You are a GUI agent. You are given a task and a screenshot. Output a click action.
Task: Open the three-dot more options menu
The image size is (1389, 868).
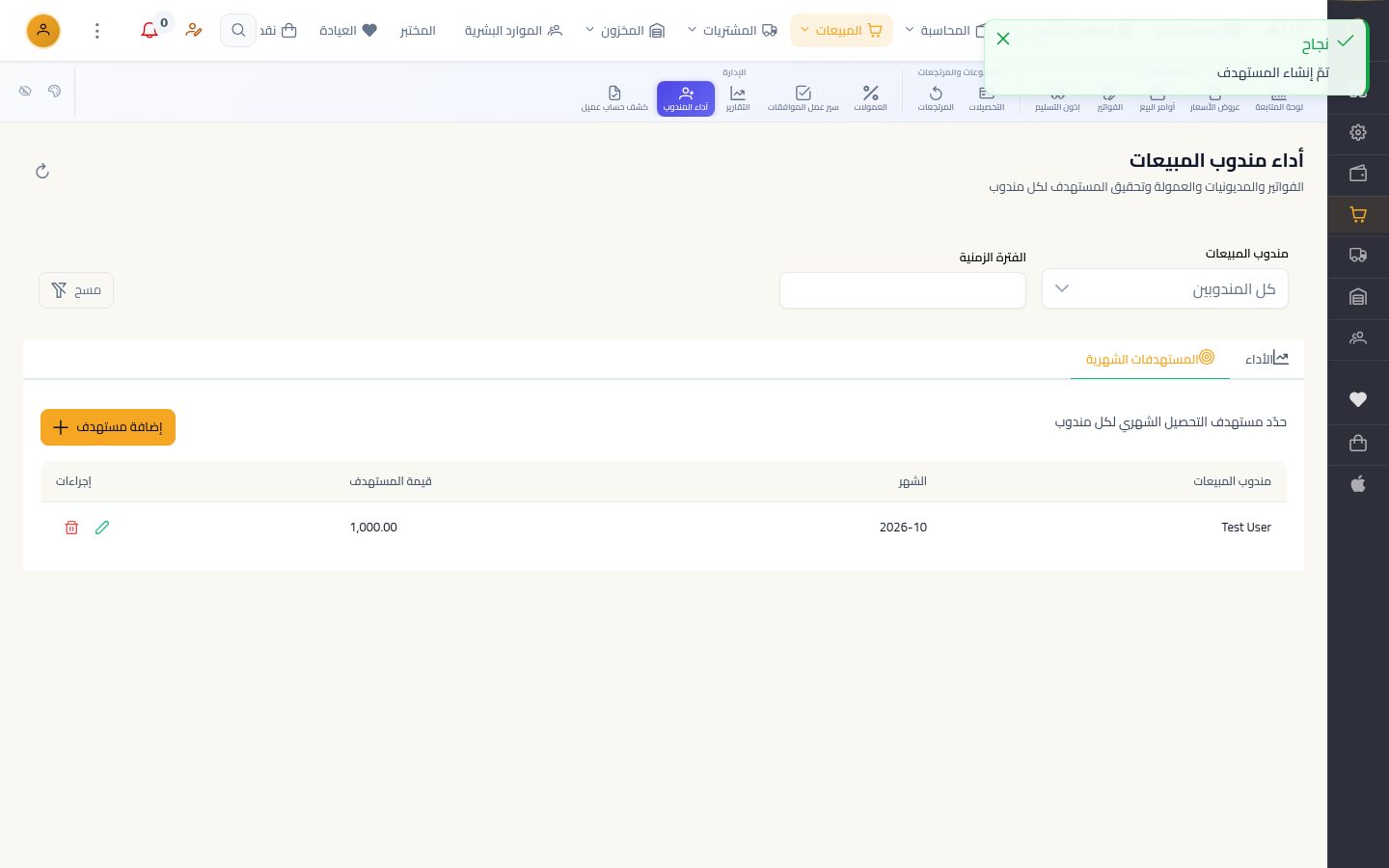pyautogui.click(x=96, y=31)
